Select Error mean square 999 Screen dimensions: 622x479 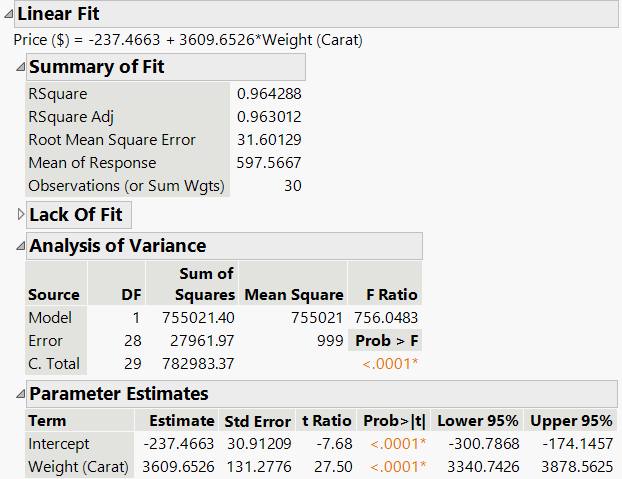coord(330,341)
